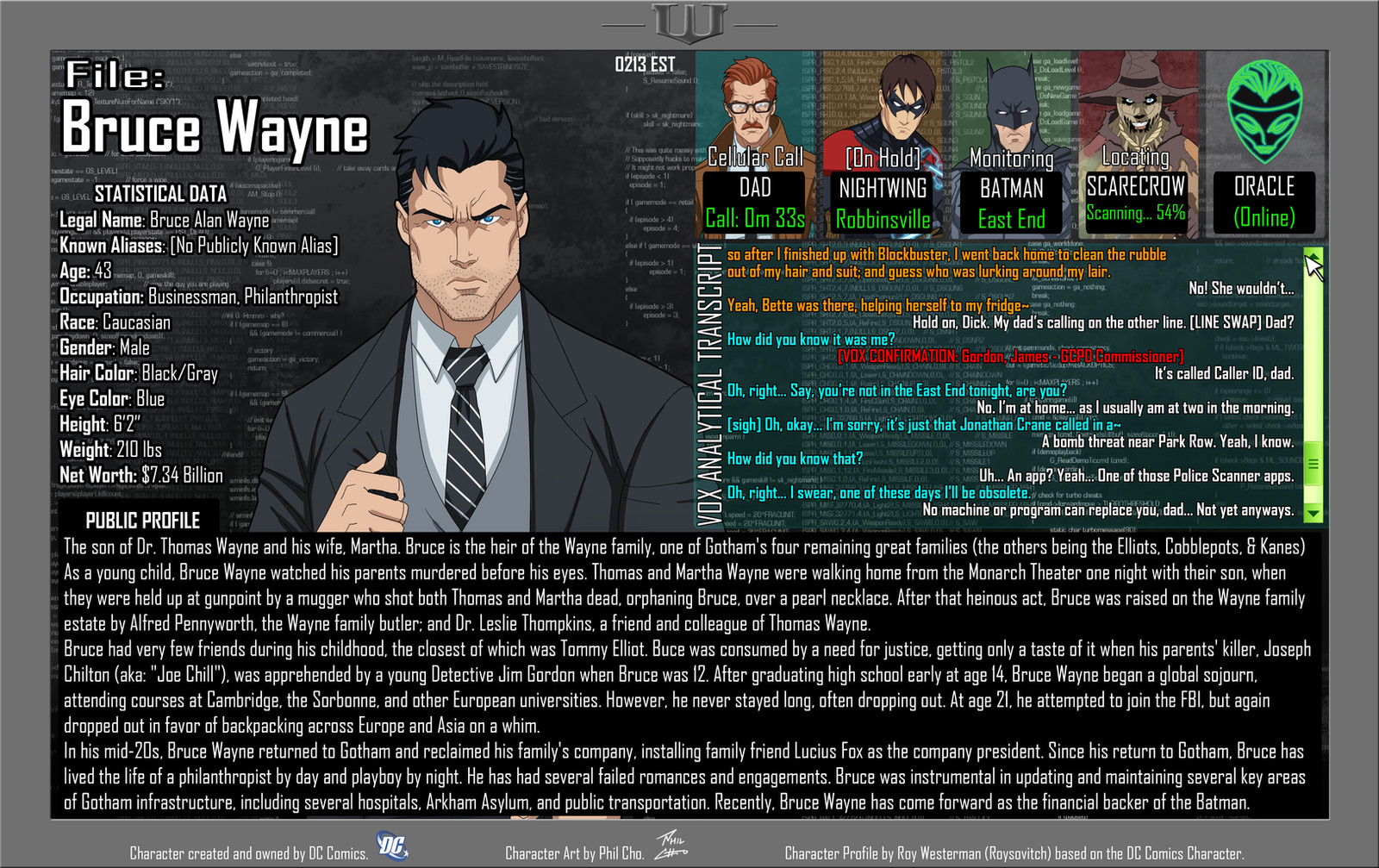The image size is (1379, 868).
Task: Click the 'Call: 0m 33s' timer
Action: (x=755, y=219)
